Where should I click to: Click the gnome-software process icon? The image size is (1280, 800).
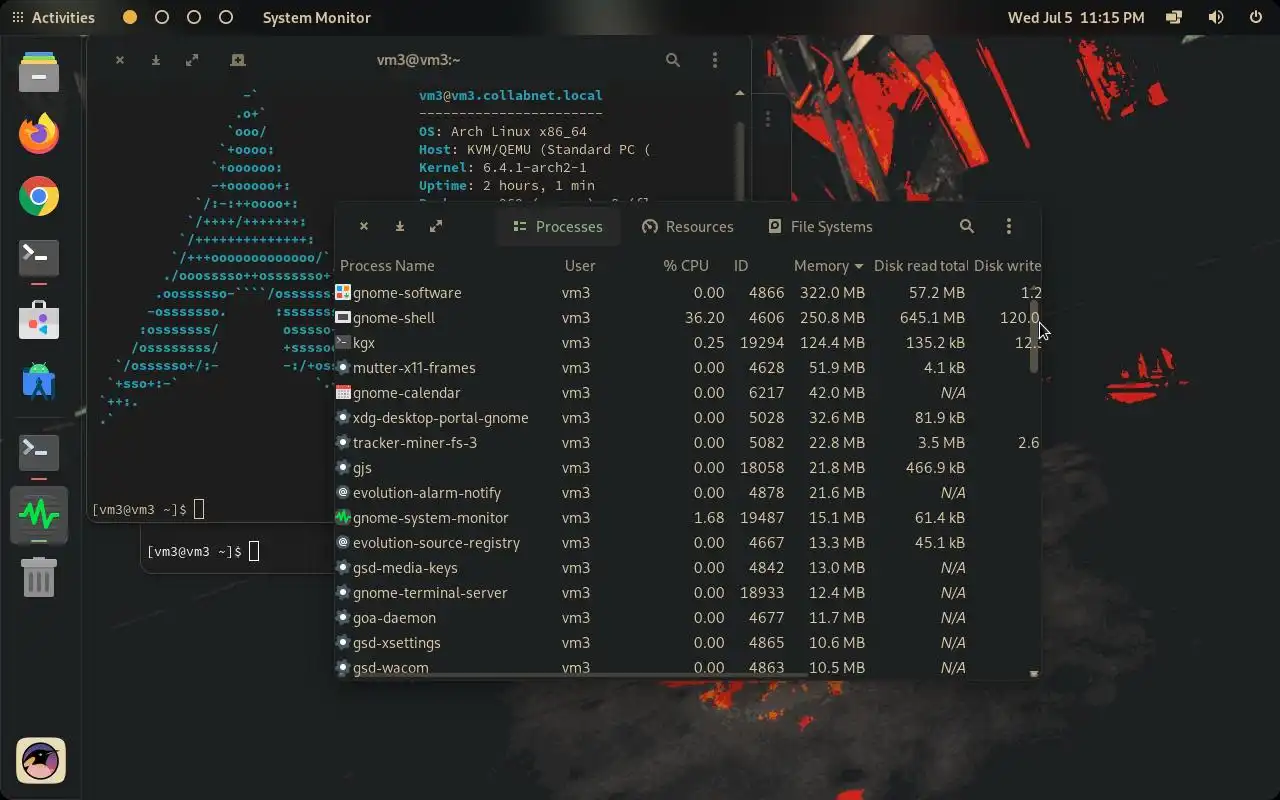[343, 292]
